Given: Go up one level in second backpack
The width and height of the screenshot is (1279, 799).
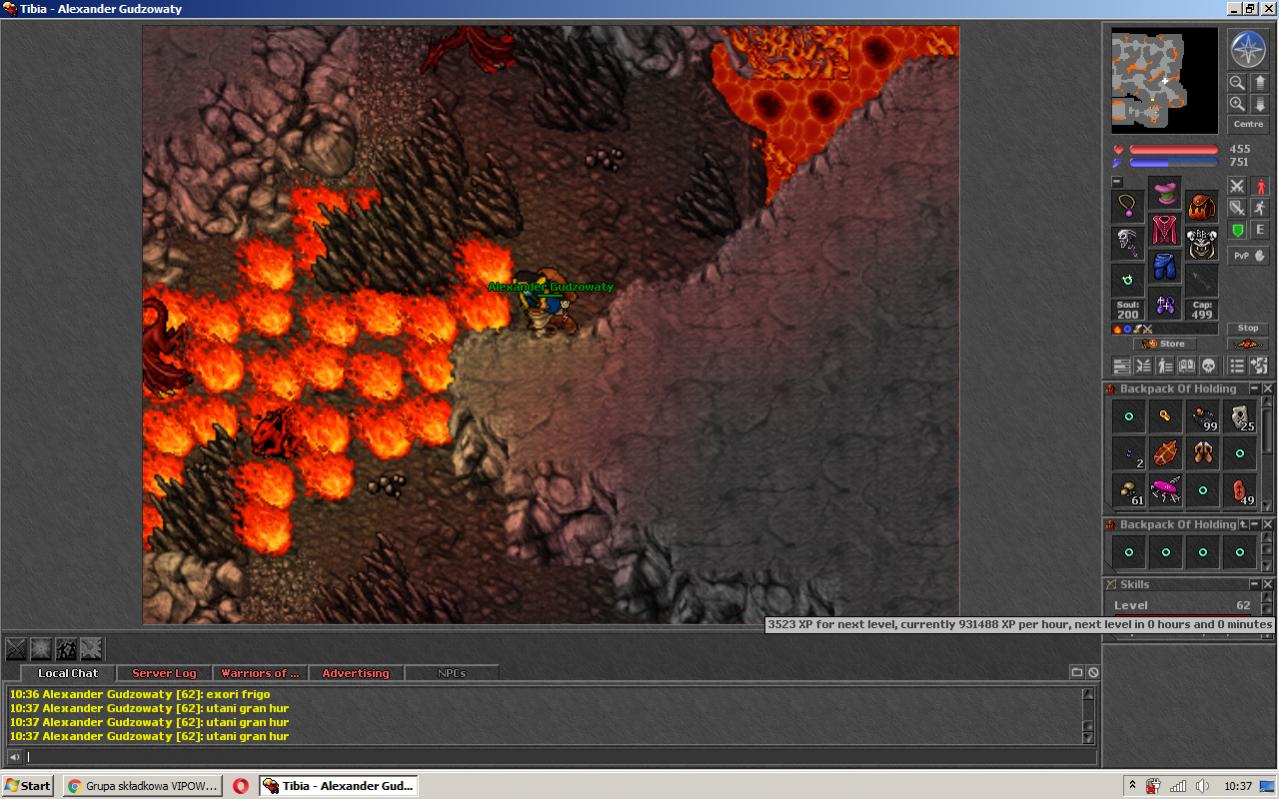Looking at the screenshot, I should pyautogui.click(x=1243, y=525).
